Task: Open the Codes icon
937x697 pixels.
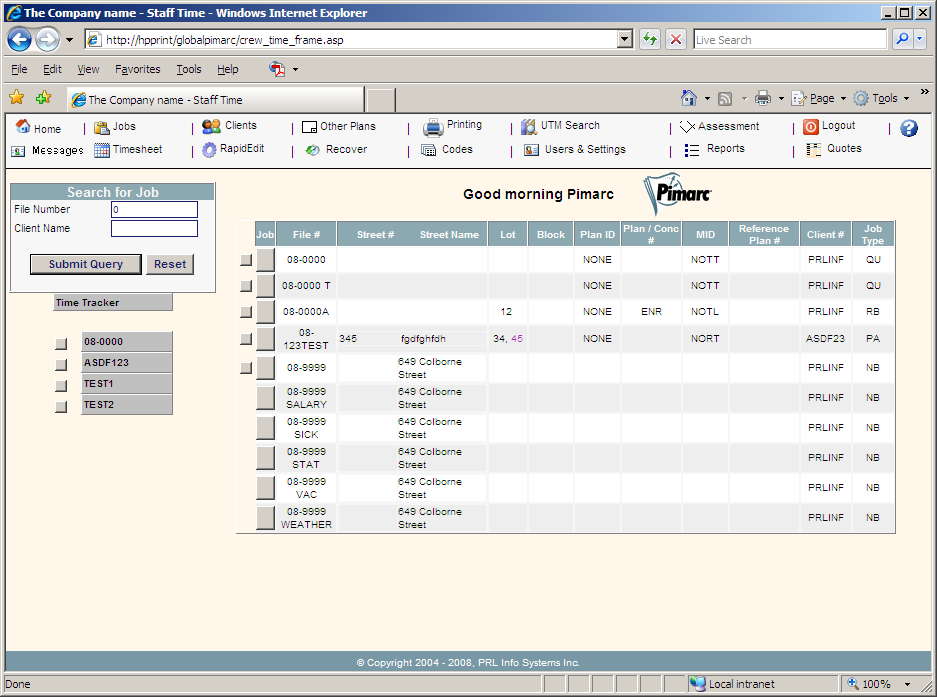Action: [x=428, y=150]
